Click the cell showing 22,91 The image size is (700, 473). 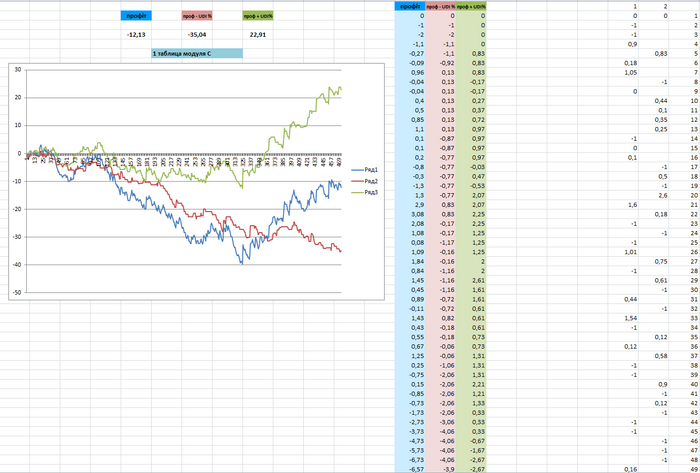click(x=258, y=35)
